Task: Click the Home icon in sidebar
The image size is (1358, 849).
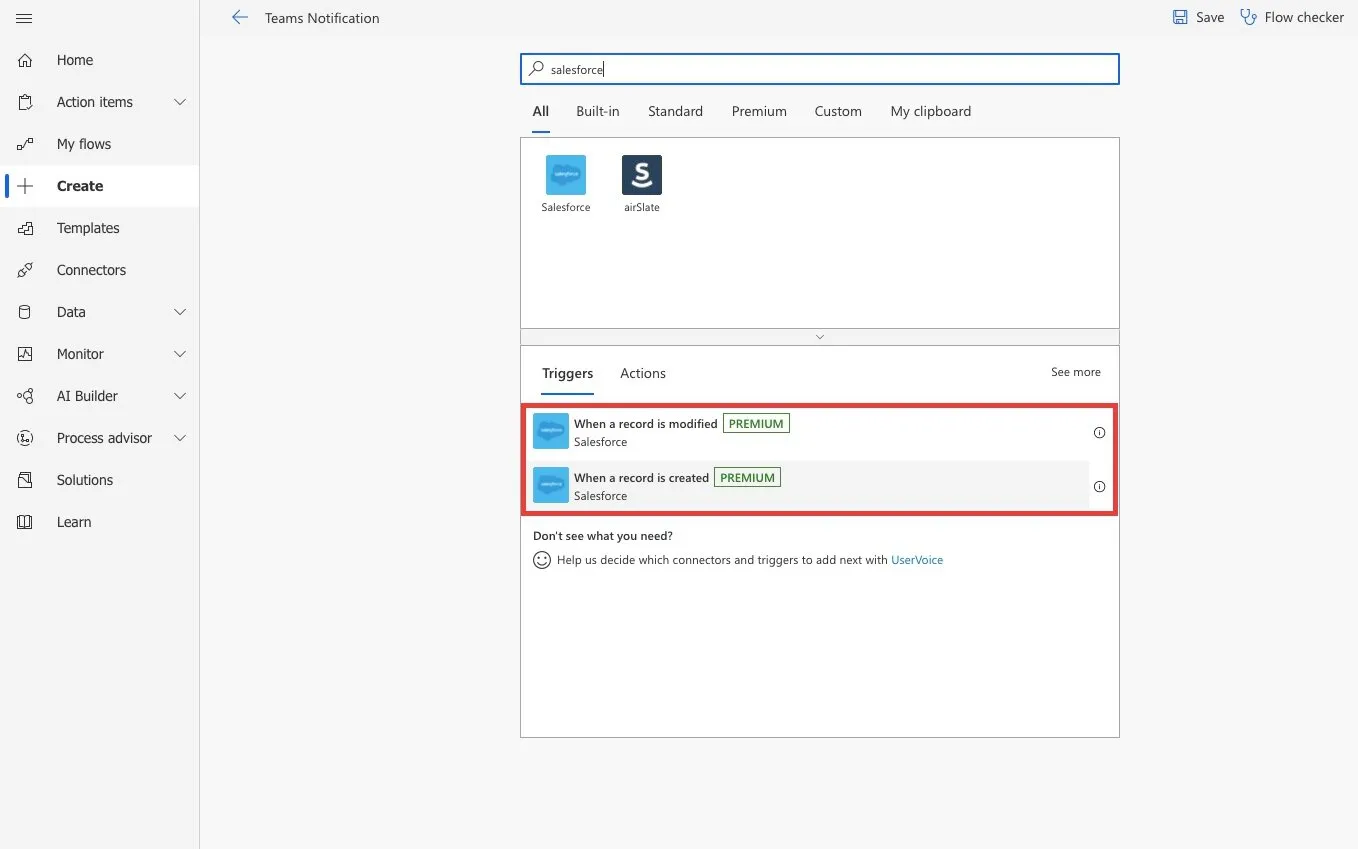Action: click(25, 60)
